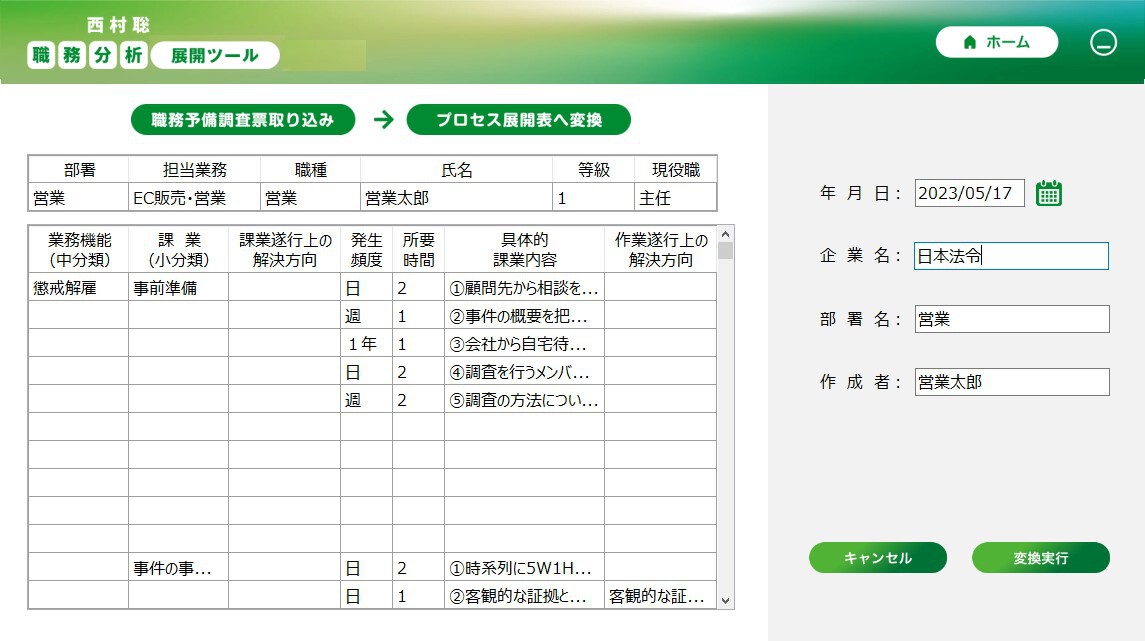Screen dimensions: 1145x641
Task: Click the 職務予備調査票取り込み button
Action: pyautogui.click(x=243, y=120)
